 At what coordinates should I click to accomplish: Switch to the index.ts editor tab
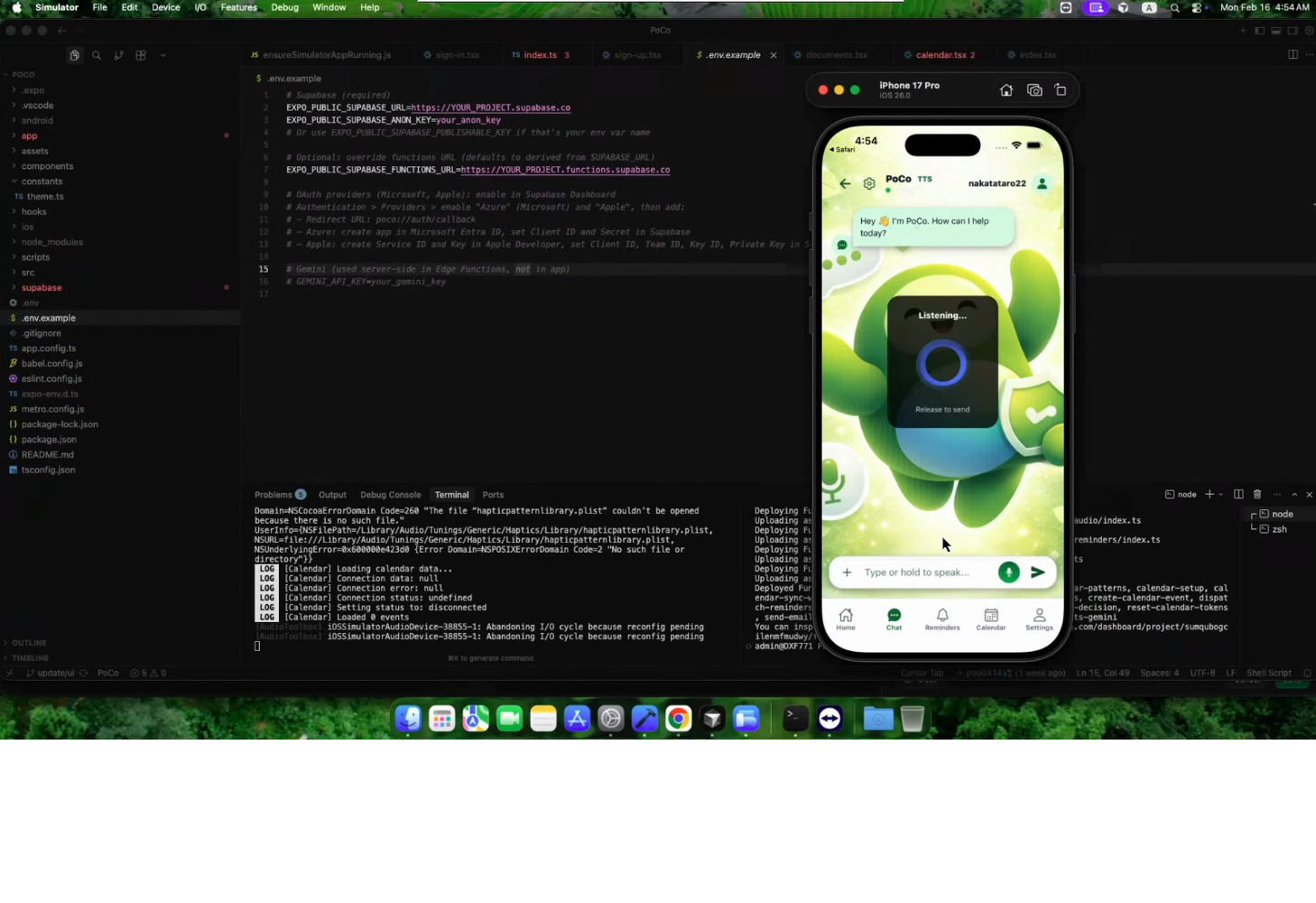(x=541, y=55)
